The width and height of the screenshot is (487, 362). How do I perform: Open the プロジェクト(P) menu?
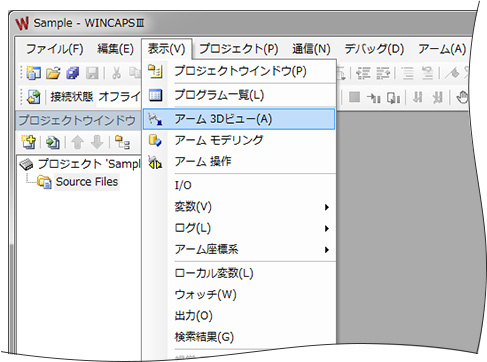[x=239, y=49]
